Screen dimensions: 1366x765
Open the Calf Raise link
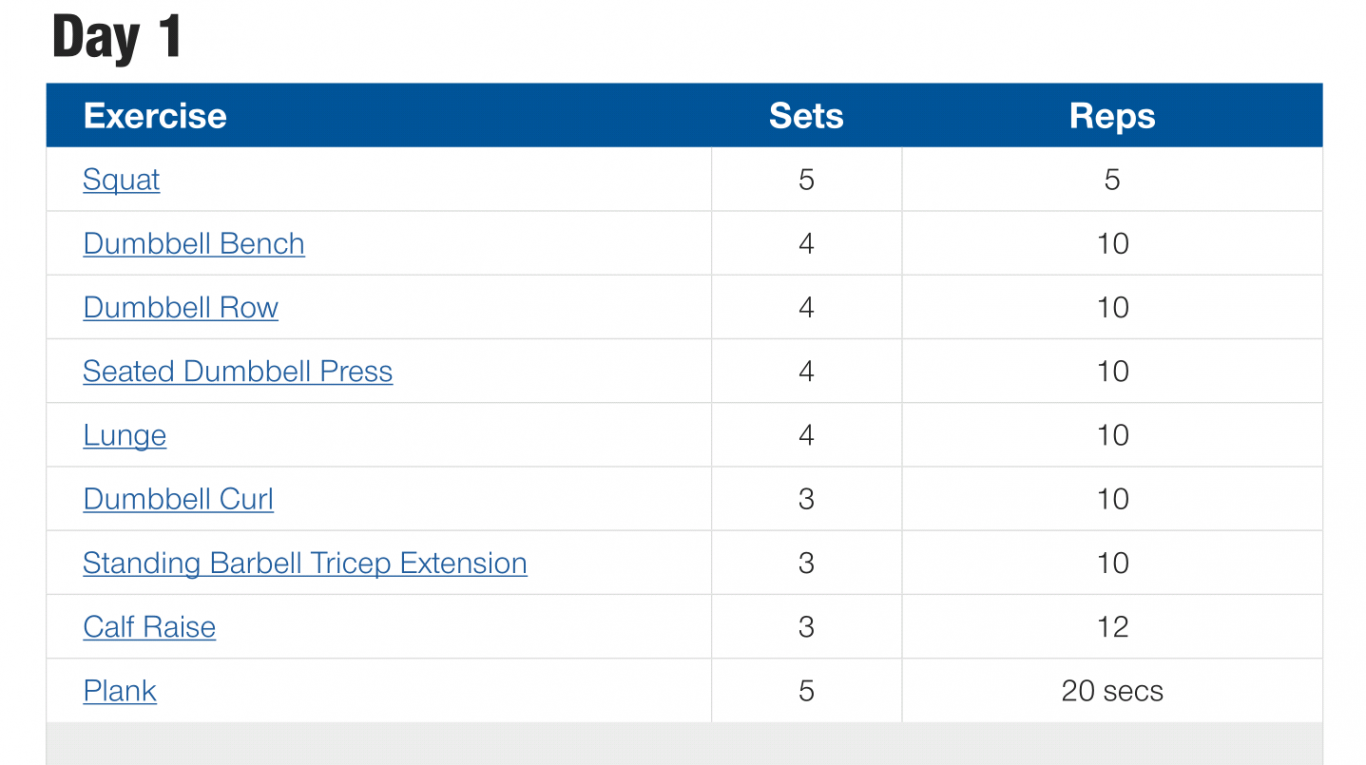pos(149,628)
